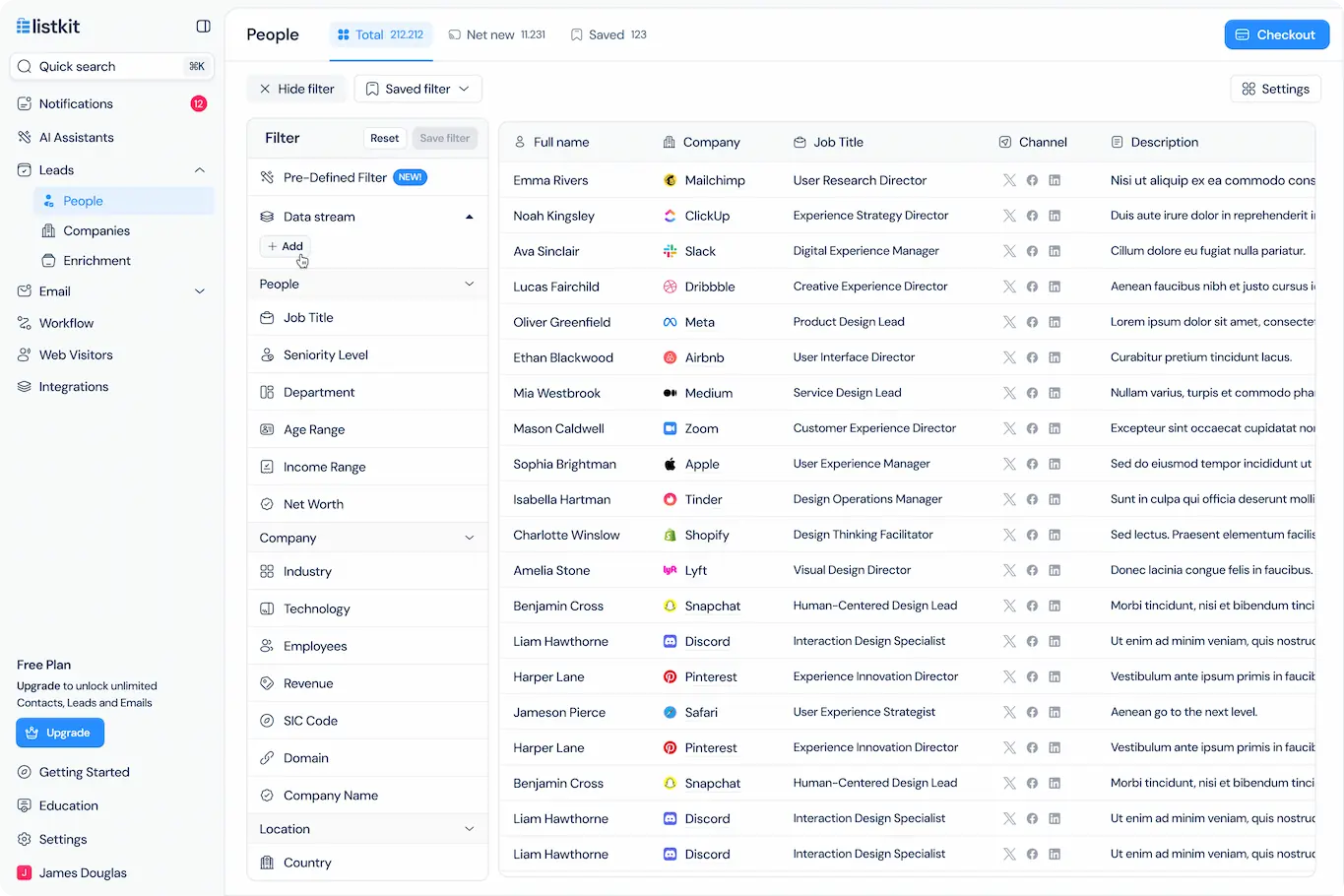This screenshot has width=1344, height=896.
Task: Collapse the Data stream triangle
Action: tap(470, 217)
